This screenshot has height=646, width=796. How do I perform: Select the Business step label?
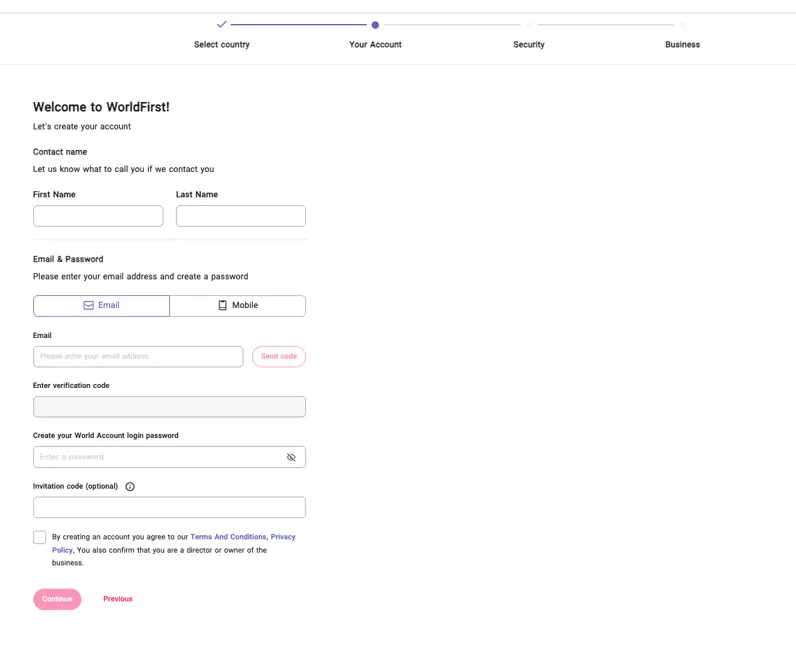click(x=682, y=45)
